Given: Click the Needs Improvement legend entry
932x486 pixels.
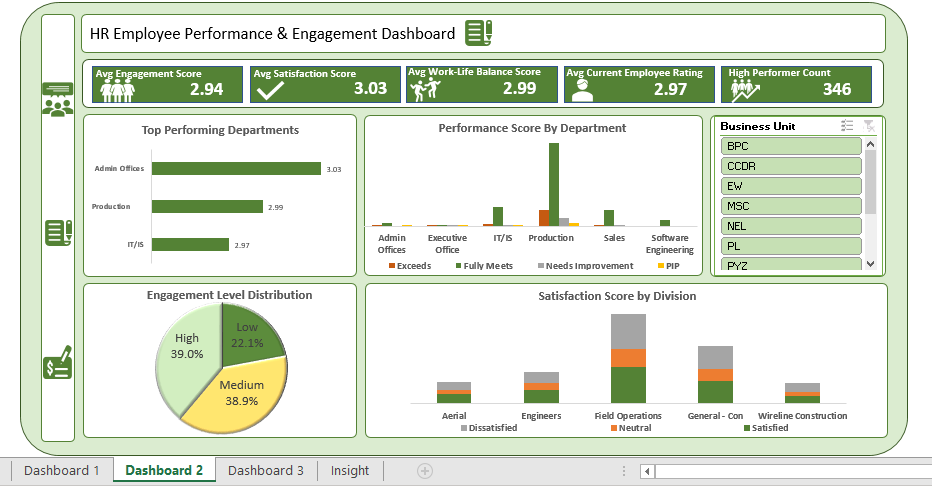Looking at the screenshot, I should click(585, 266).
